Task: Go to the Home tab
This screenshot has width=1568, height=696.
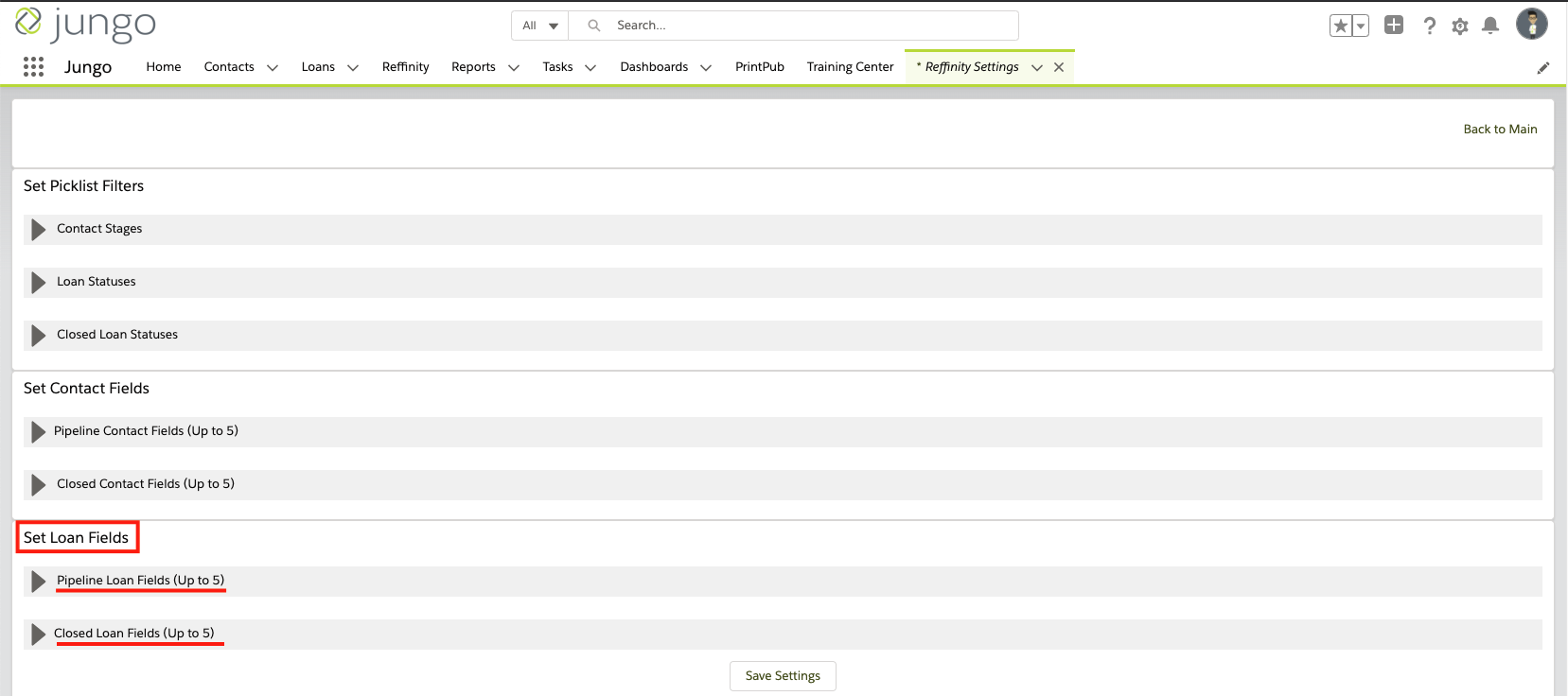Action: (163, 67)
